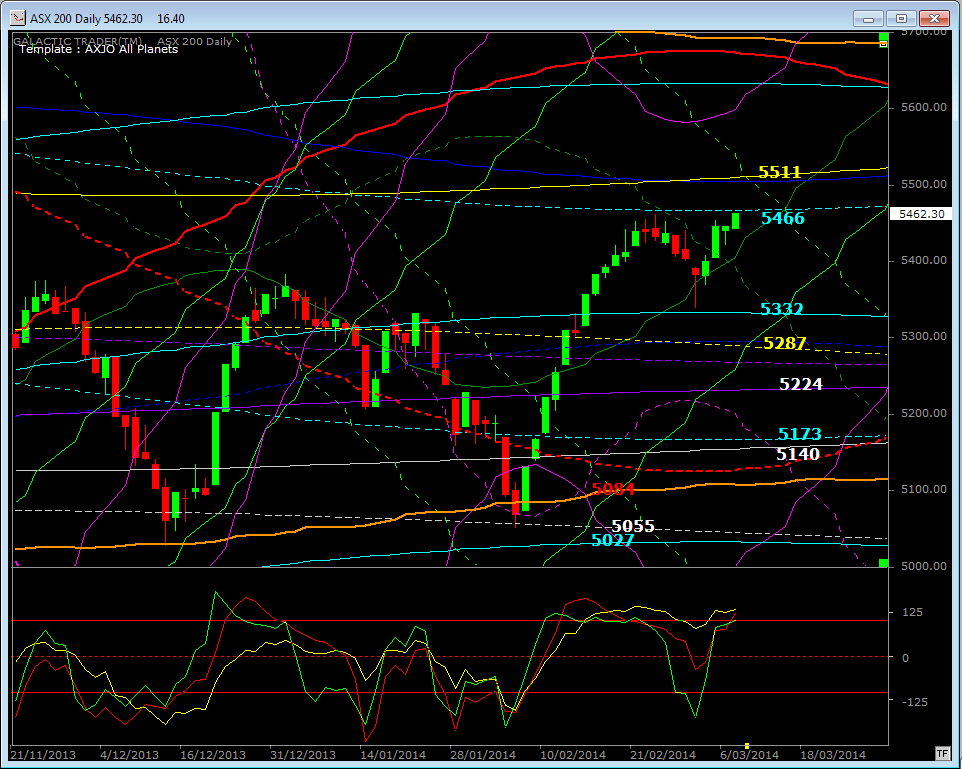Click the green handle at chart bottom right
This screenshot has height=769, width=962.
[883, 563]
